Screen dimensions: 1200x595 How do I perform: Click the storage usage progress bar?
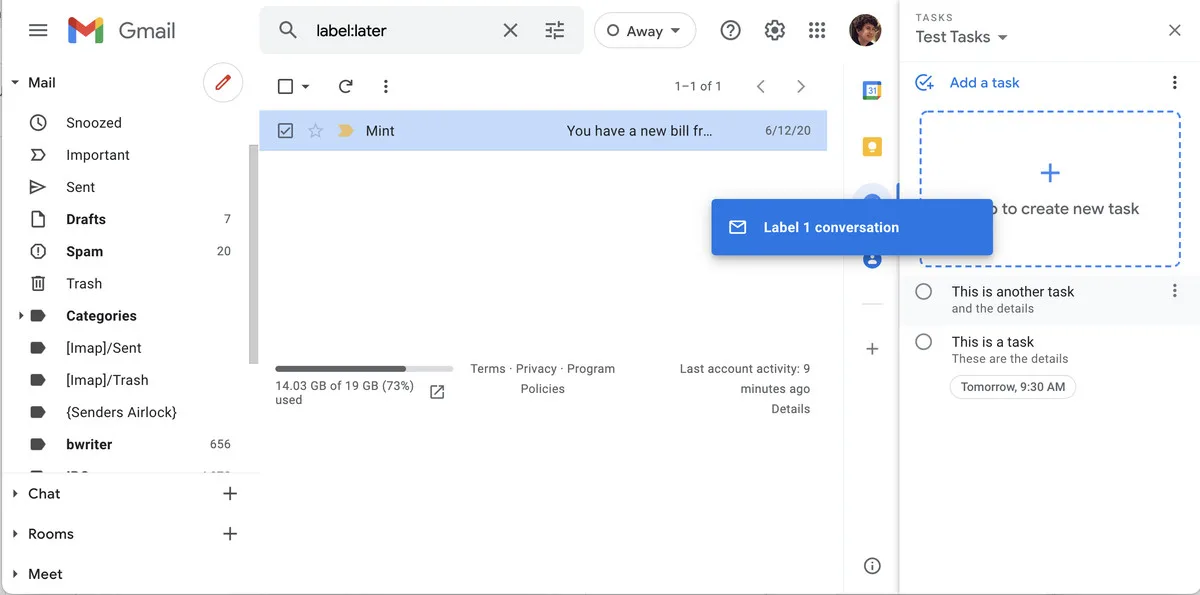(364, 369)
